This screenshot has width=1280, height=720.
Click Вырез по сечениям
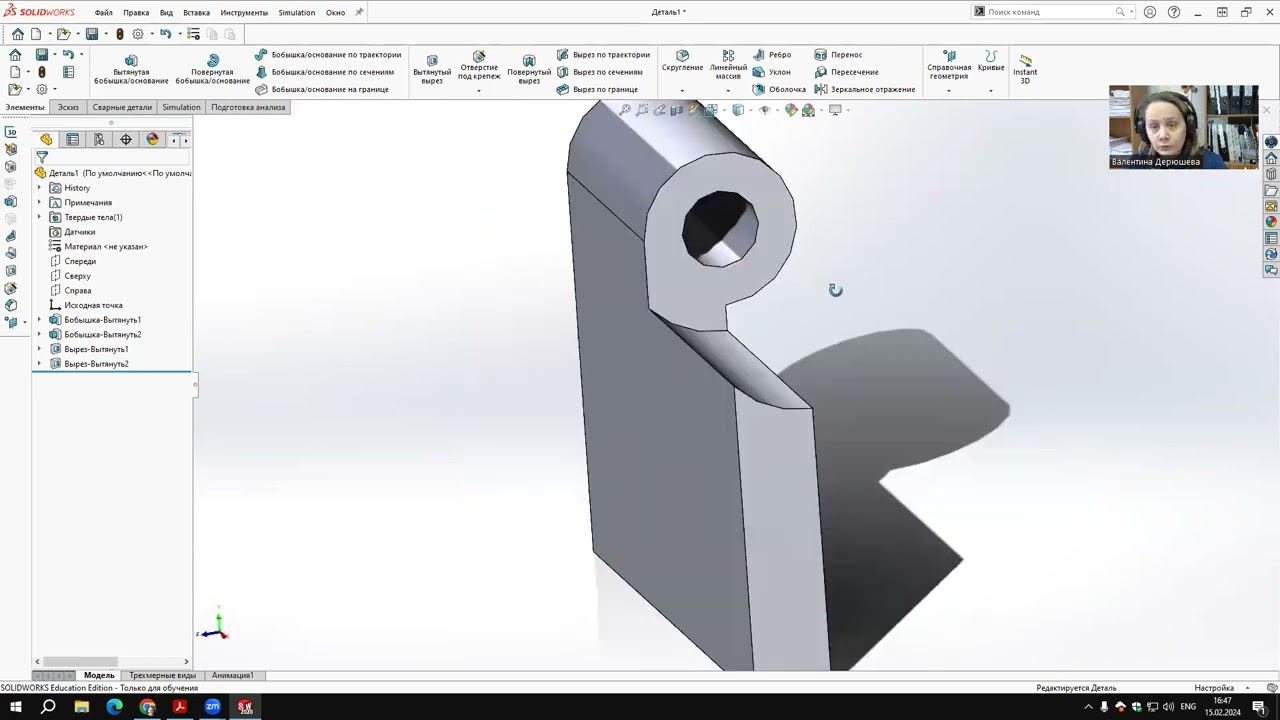[600, 72]
